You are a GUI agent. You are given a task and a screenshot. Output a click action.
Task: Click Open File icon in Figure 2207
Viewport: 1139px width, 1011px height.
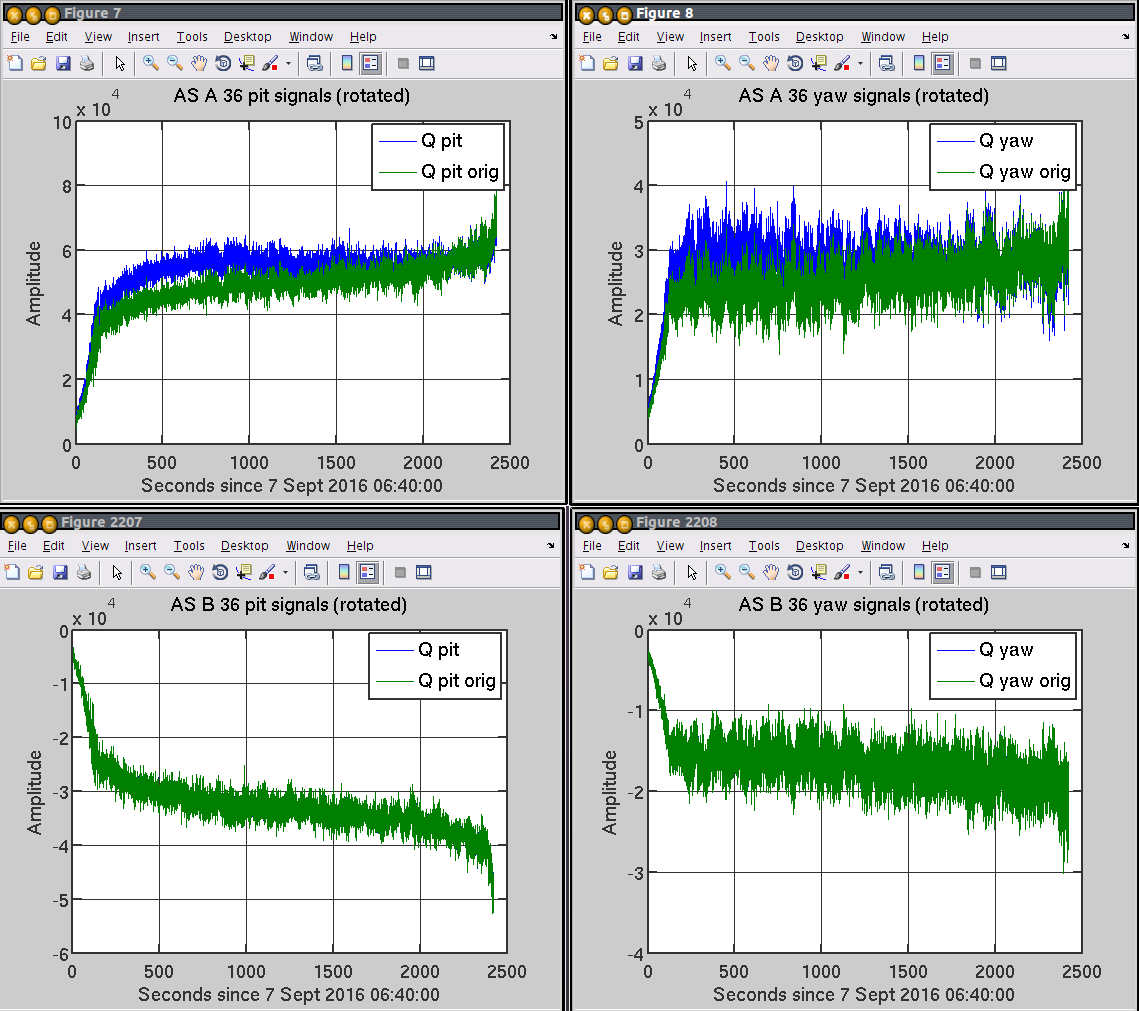coord(36,573)
